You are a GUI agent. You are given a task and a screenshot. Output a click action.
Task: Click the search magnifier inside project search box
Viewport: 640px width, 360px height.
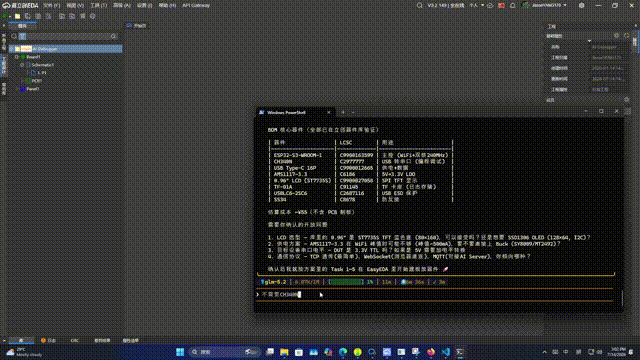click(x=113, y=36)
